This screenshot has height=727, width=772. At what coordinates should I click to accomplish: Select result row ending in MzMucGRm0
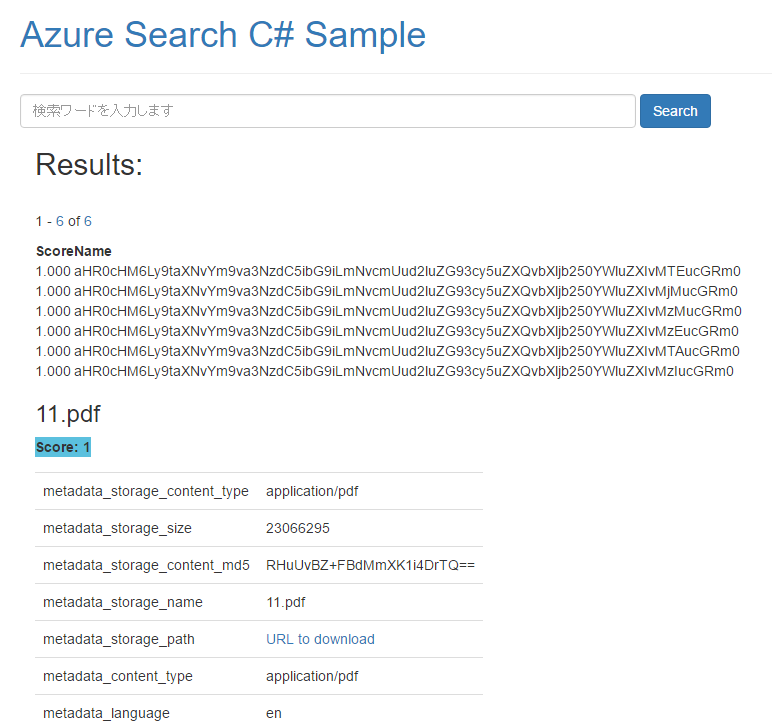point(389,311)
